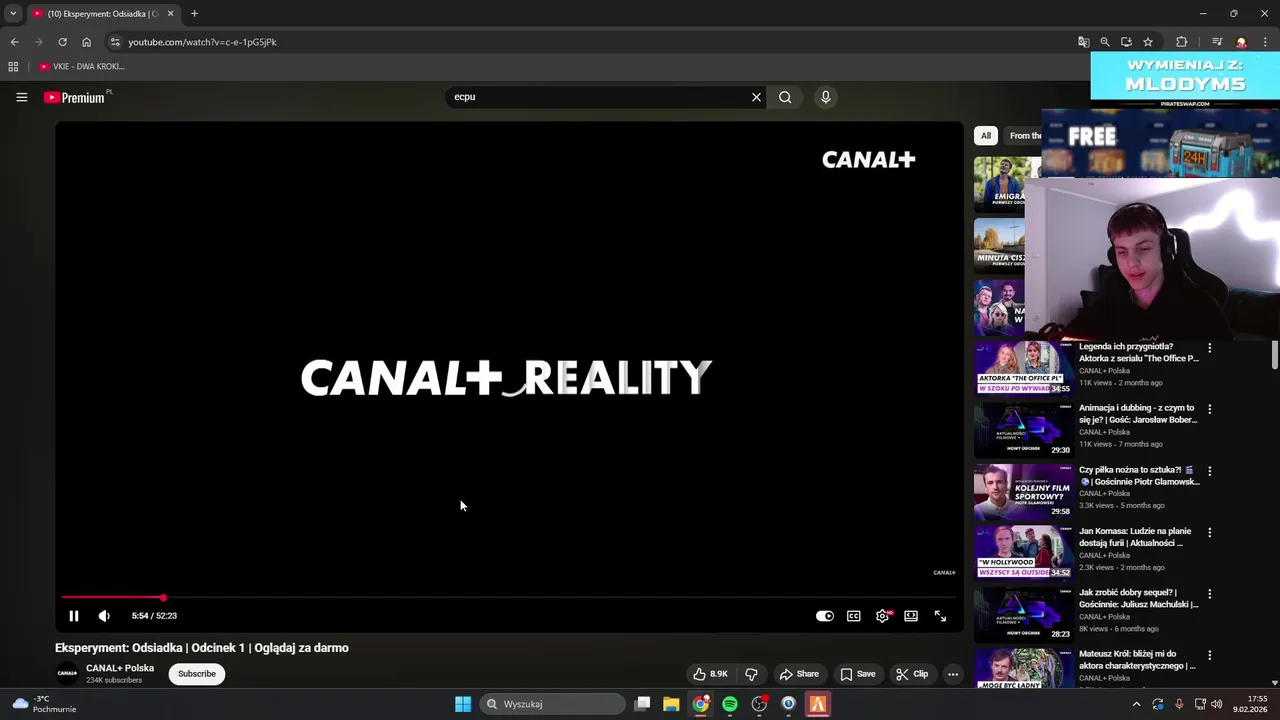Pause the video with the pause button
Image resolution: width=1280 pixels, height=720 pixels.
[73, 616]
